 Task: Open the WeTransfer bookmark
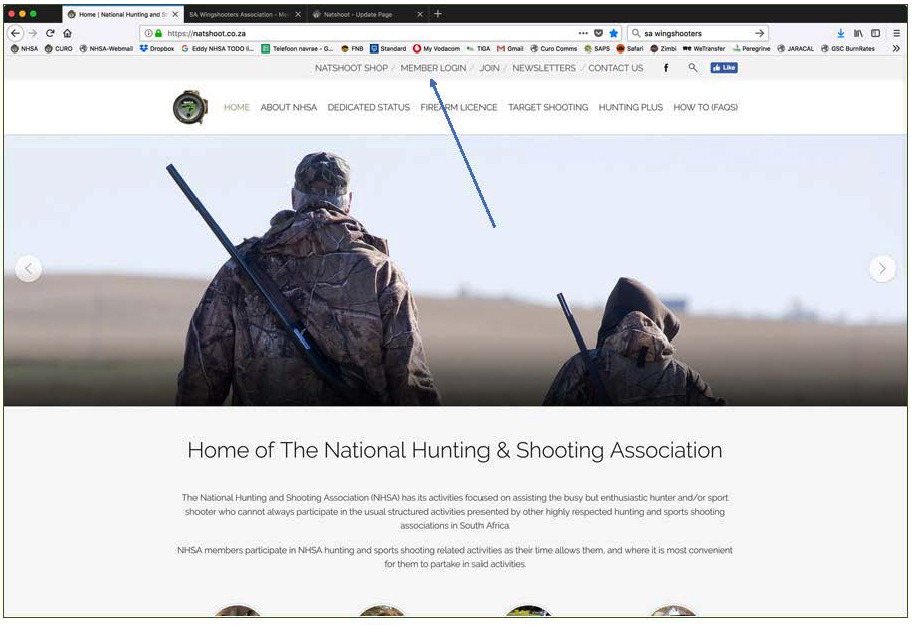(x=704, y=48)
